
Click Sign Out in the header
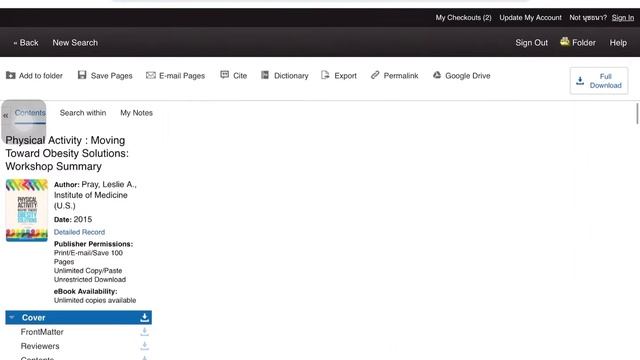click(x=531, y=42)
